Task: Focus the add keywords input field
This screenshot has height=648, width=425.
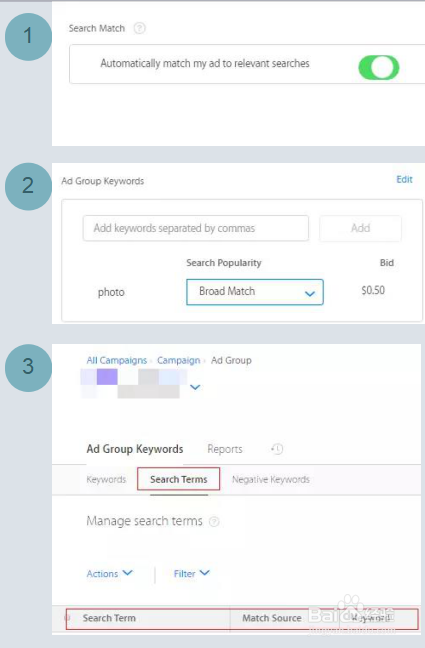Action: point(196,228)
